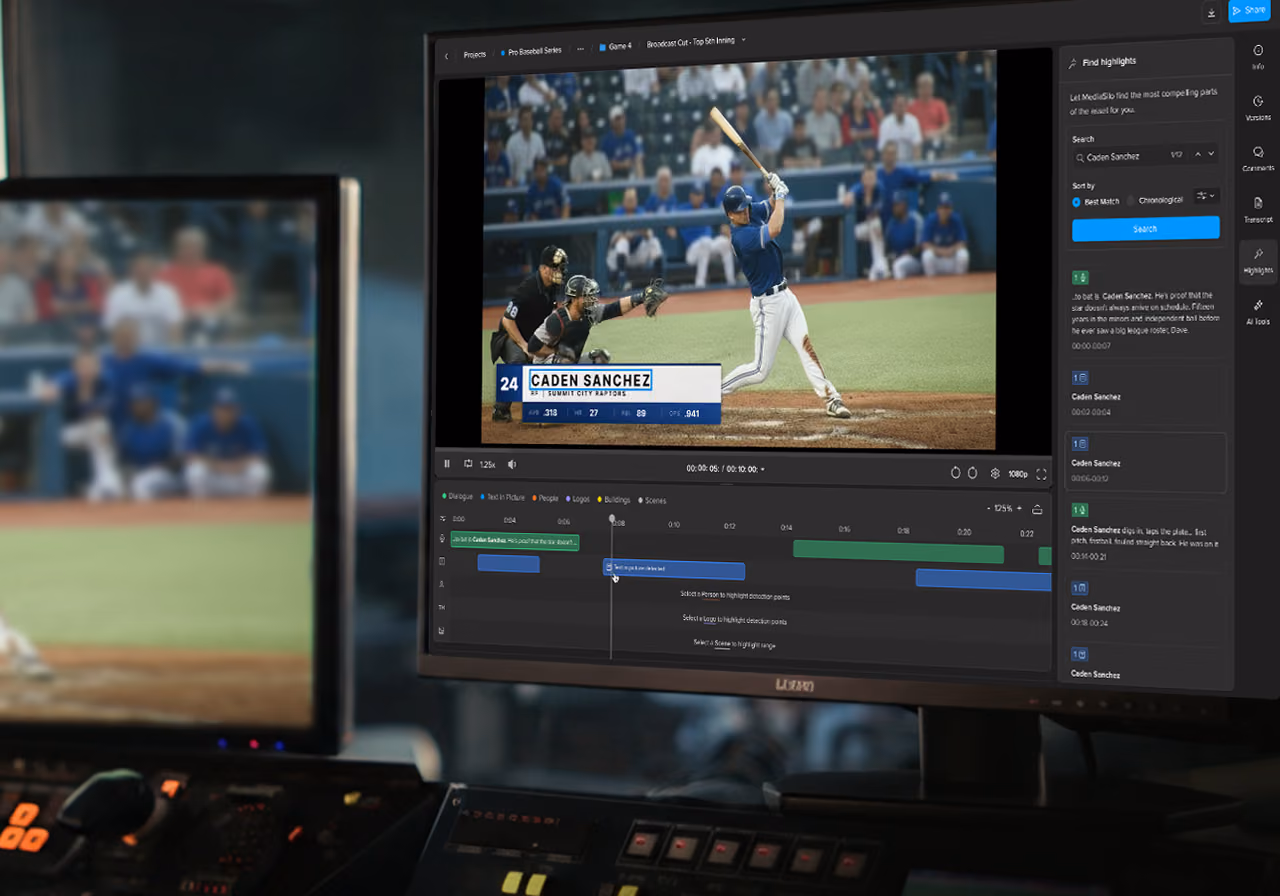Toggle the Logos highlight filter
The image size is (1280, 896).
coord(578,498)
